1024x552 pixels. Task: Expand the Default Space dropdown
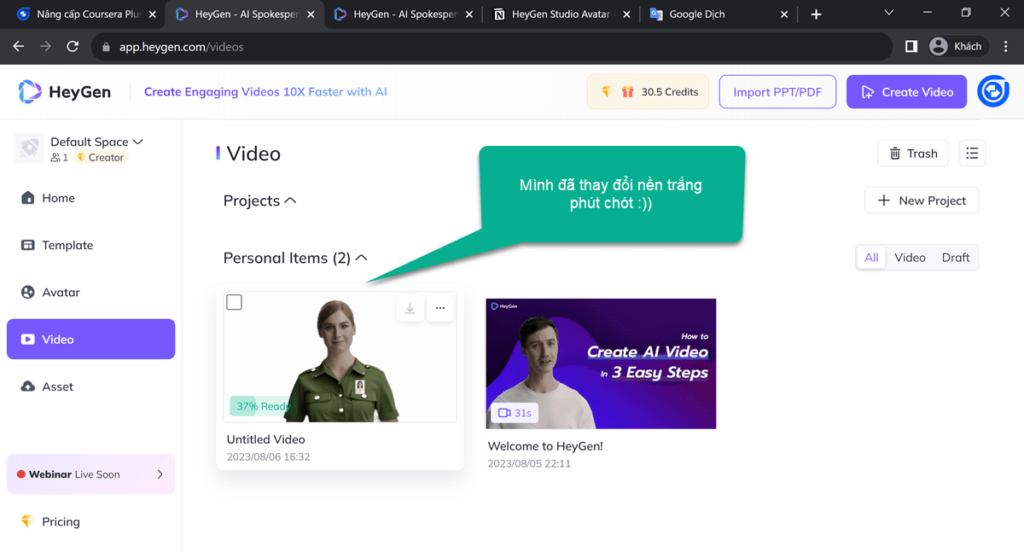coord(97,142)
